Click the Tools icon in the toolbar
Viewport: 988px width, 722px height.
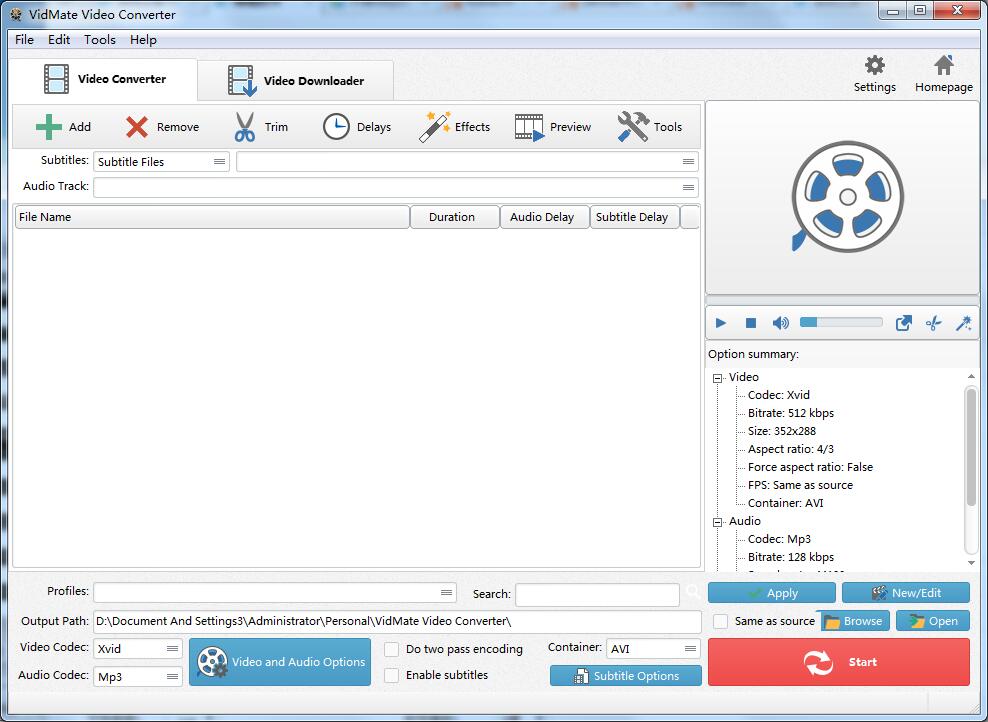pos(651,126)
